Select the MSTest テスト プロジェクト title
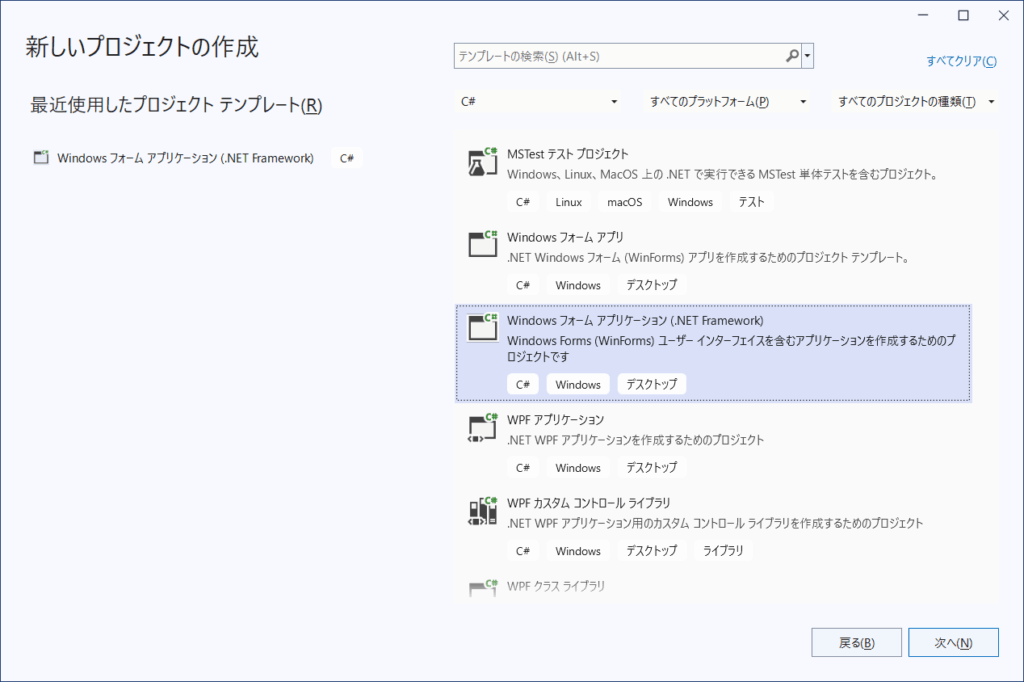The height and width of the screenshot is (682, 1024). 568,154
